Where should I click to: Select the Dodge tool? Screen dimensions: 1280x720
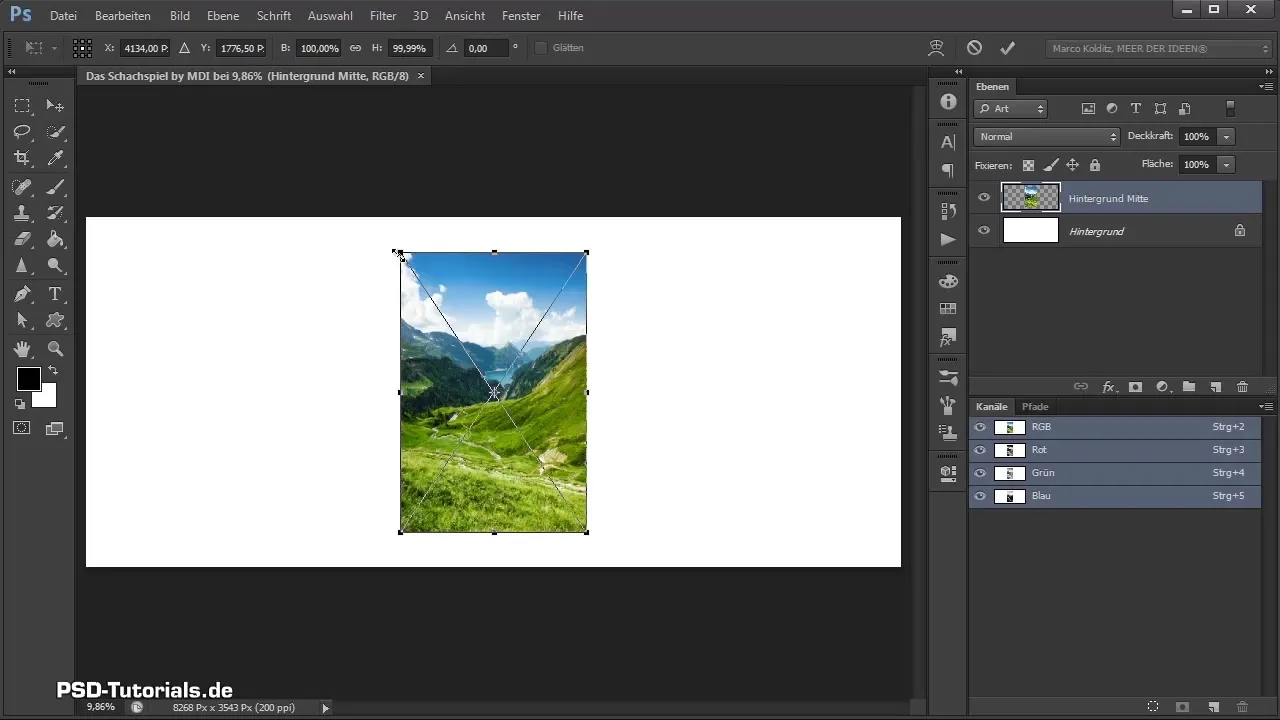coord(55,266)
